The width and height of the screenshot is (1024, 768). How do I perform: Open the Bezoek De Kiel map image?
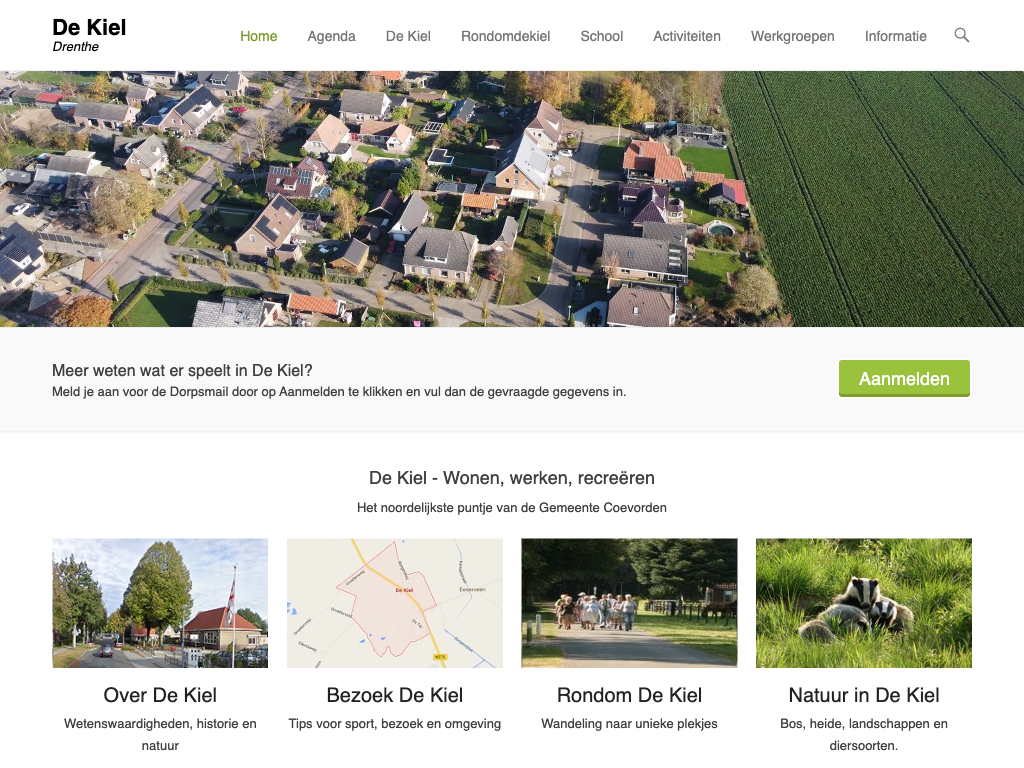[x=394, y=603]
